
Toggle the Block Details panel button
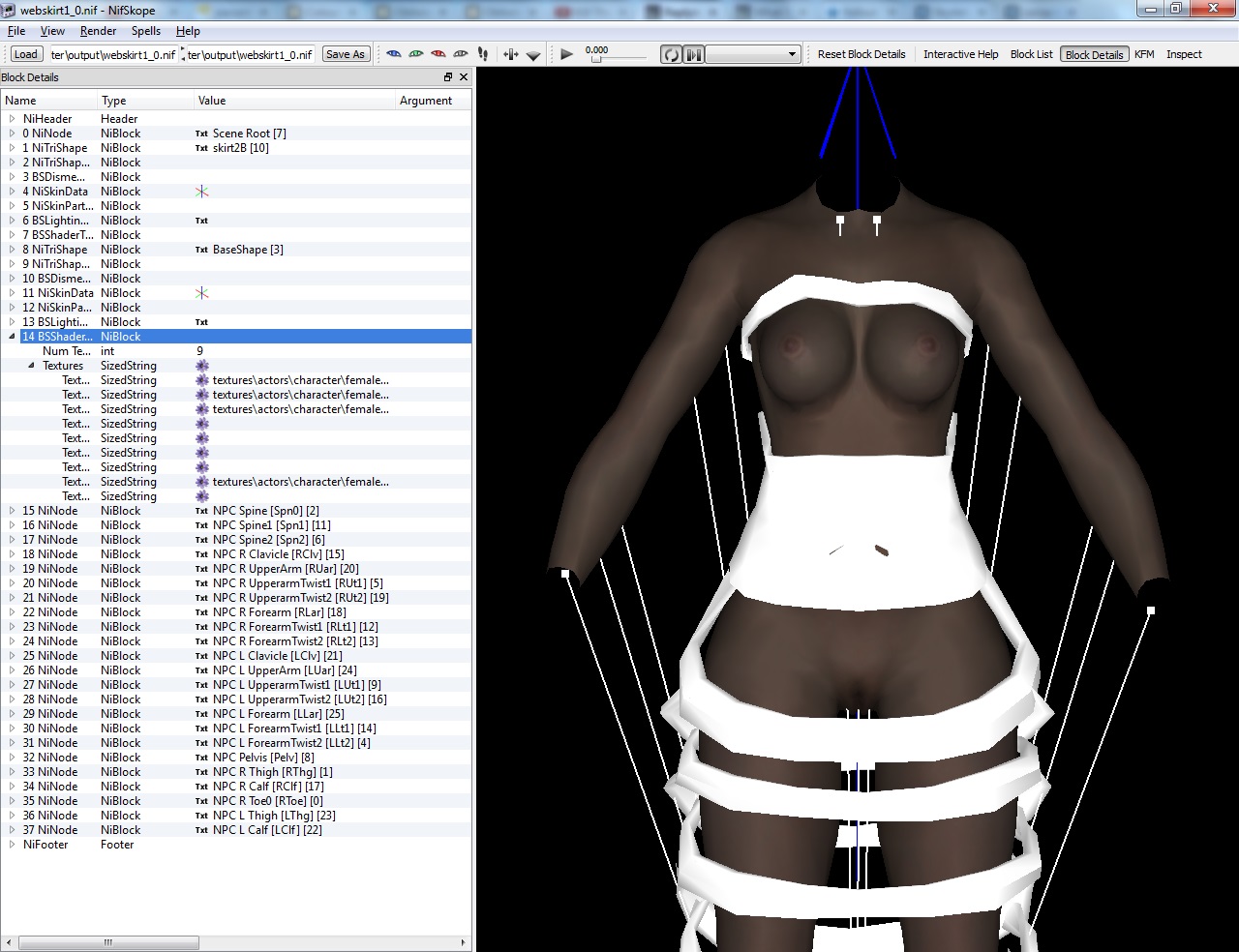(1094, 54)
